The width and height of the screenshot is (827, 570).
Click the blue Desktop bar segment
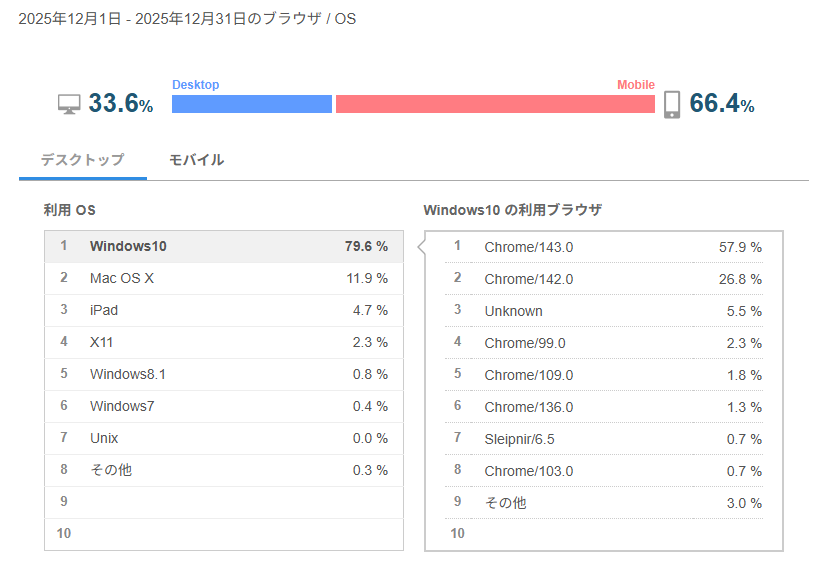pos(251,104)
